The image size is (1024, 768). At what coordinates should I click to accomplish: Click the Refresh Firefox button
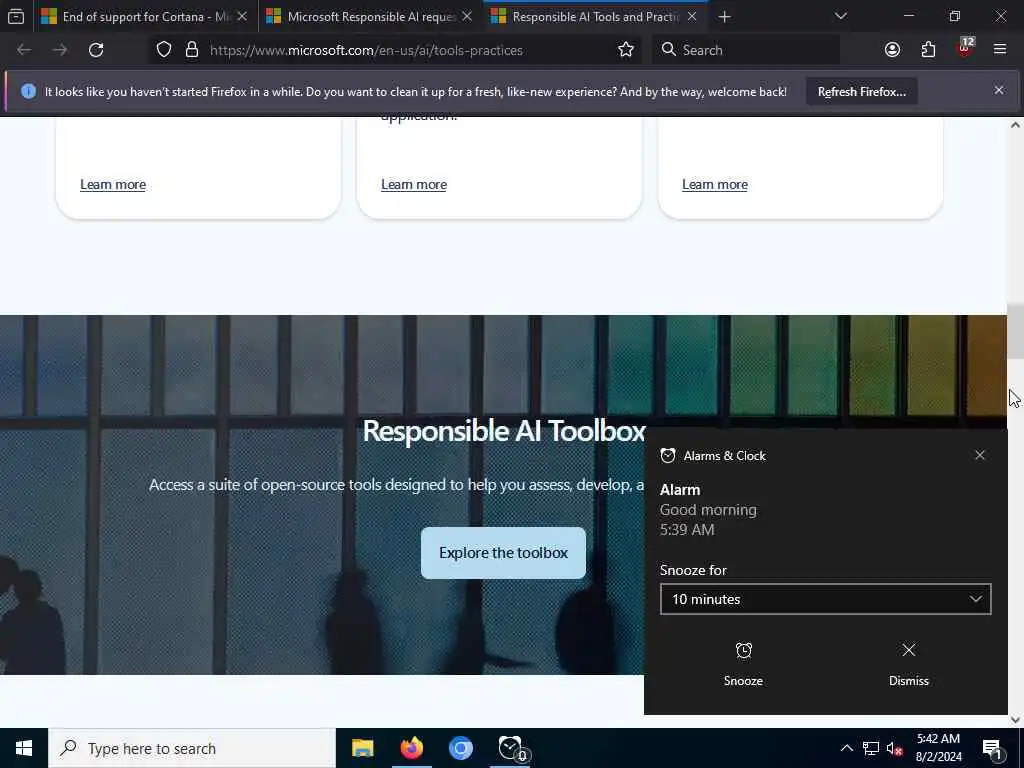tap(861, 92)
